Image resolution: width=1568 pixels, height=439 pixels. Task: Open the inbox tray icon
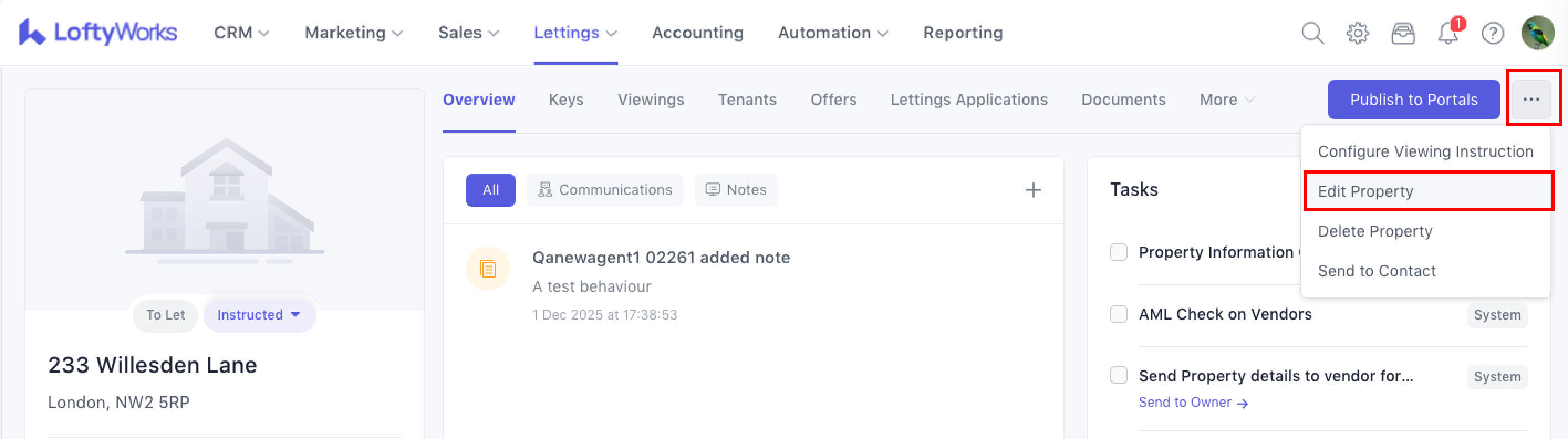coord(1403,33)
